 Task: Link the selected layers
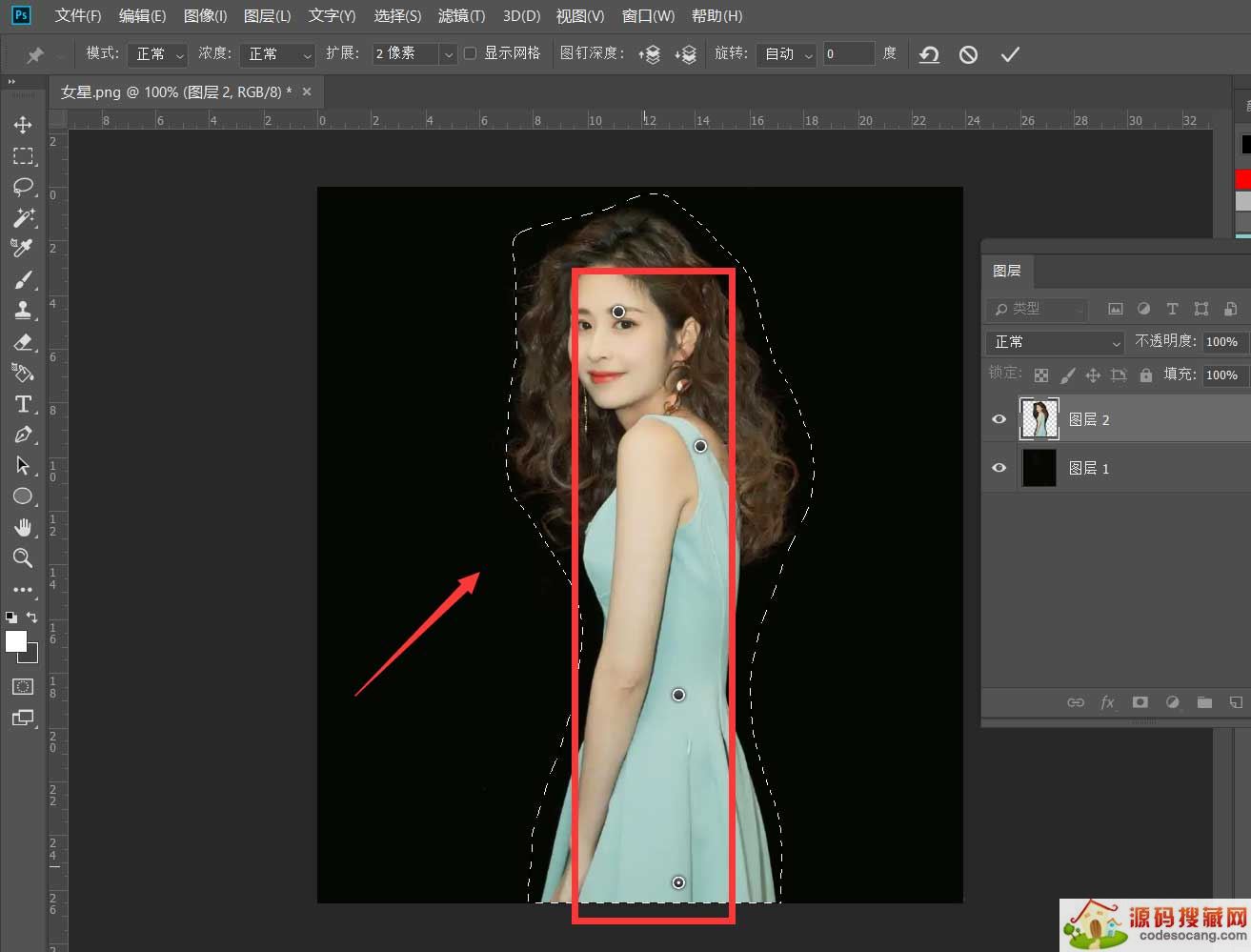click(1076, 702)
